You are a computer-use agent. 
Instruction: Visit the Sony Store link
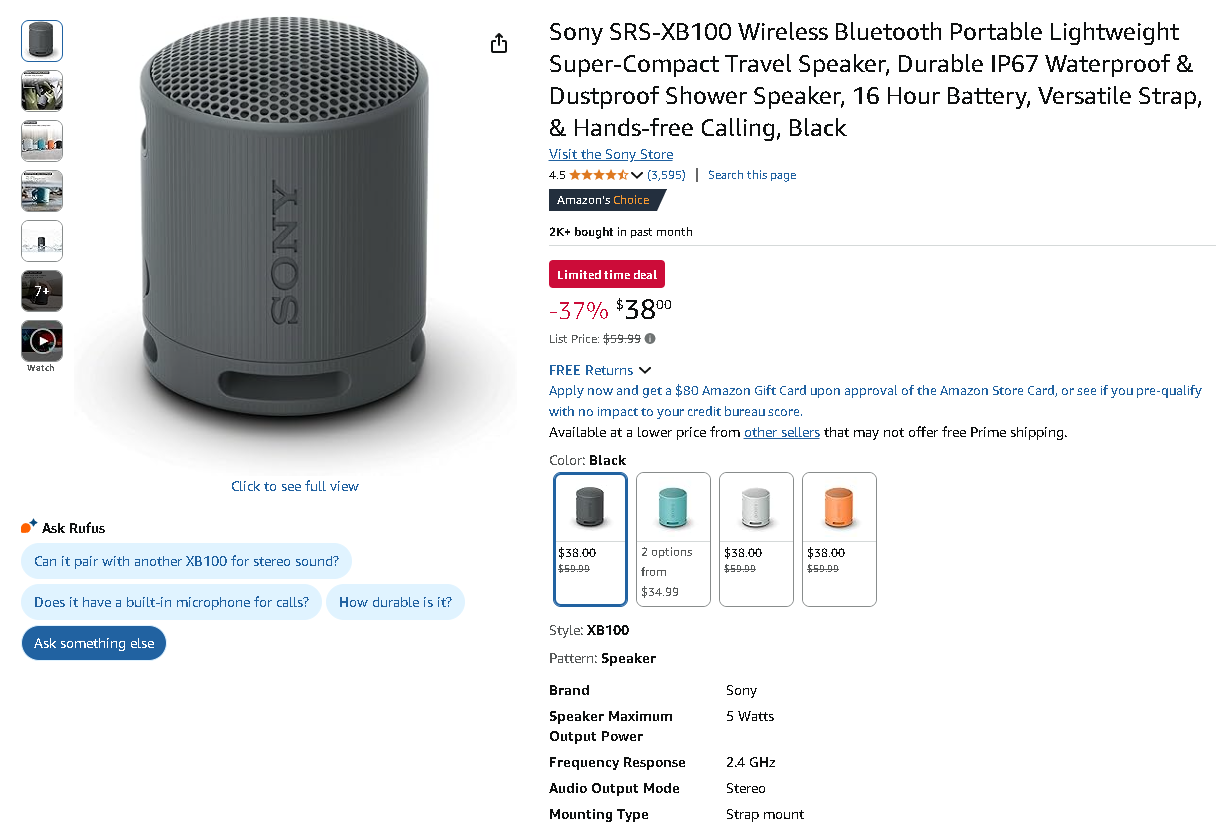pos(610,154)
